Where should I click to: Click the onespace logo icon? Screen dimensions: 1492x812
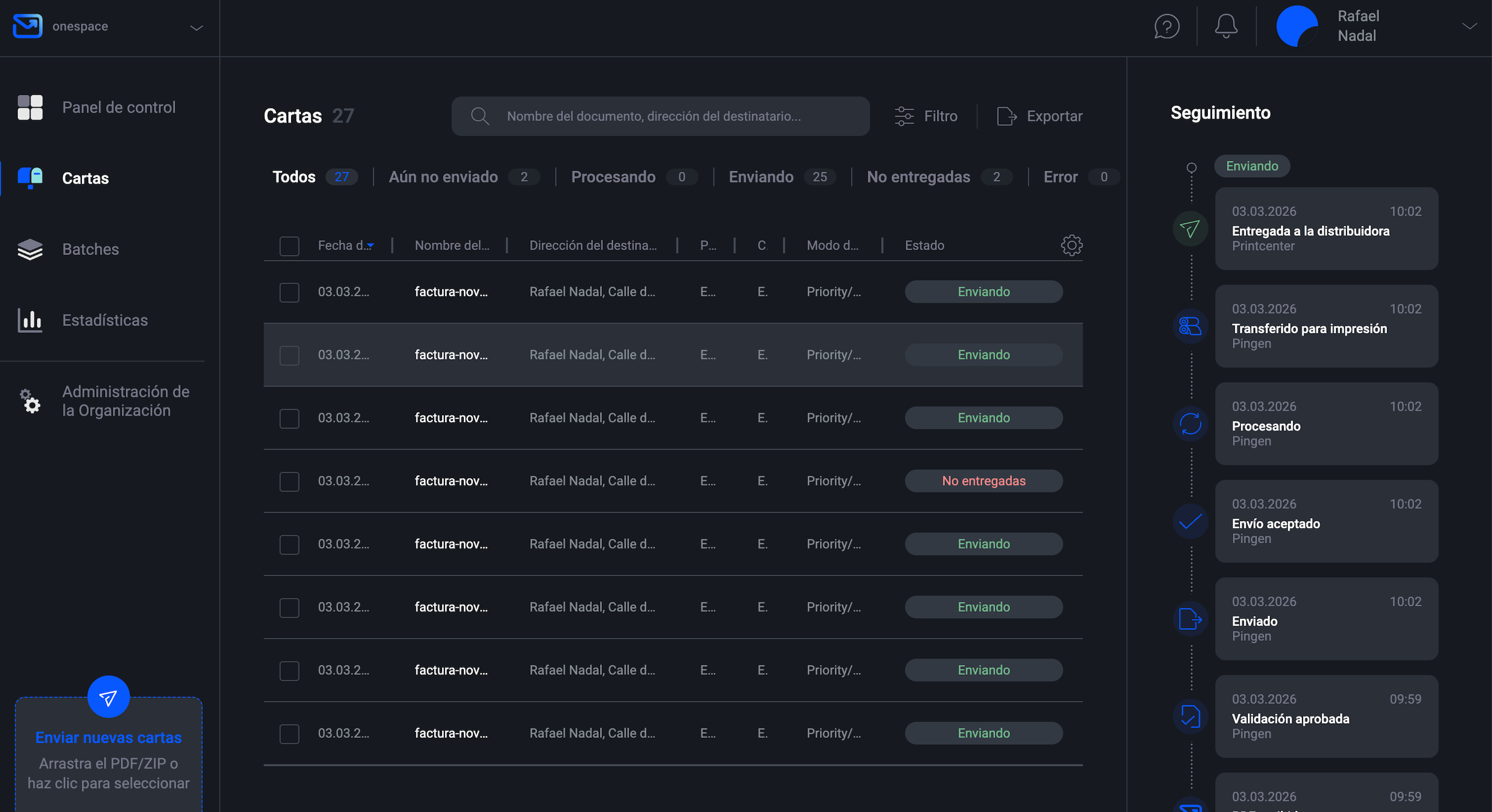(x=27, y=26)
